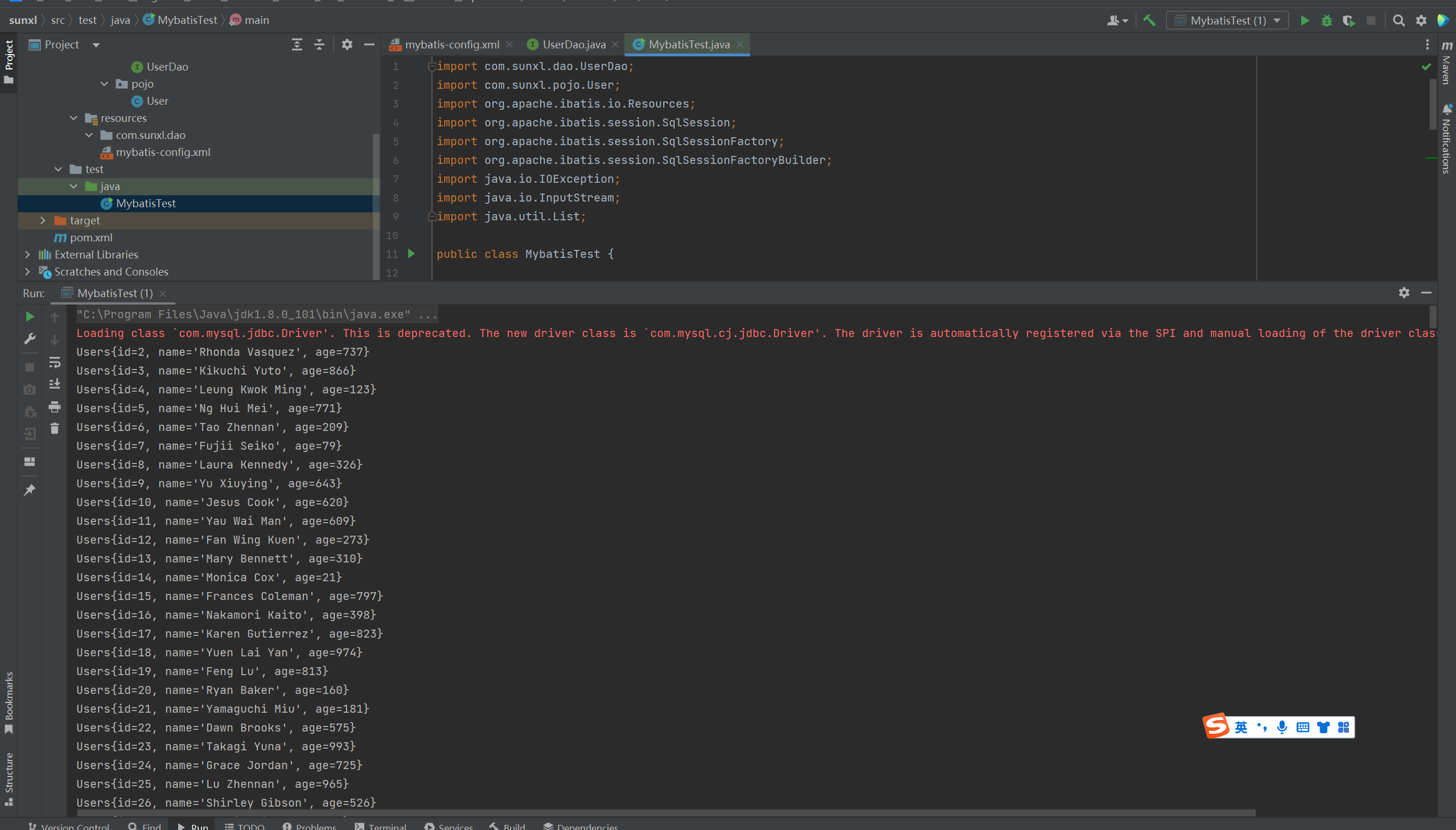
Task: Clear console with the trash icon
Action: [55, 428]
